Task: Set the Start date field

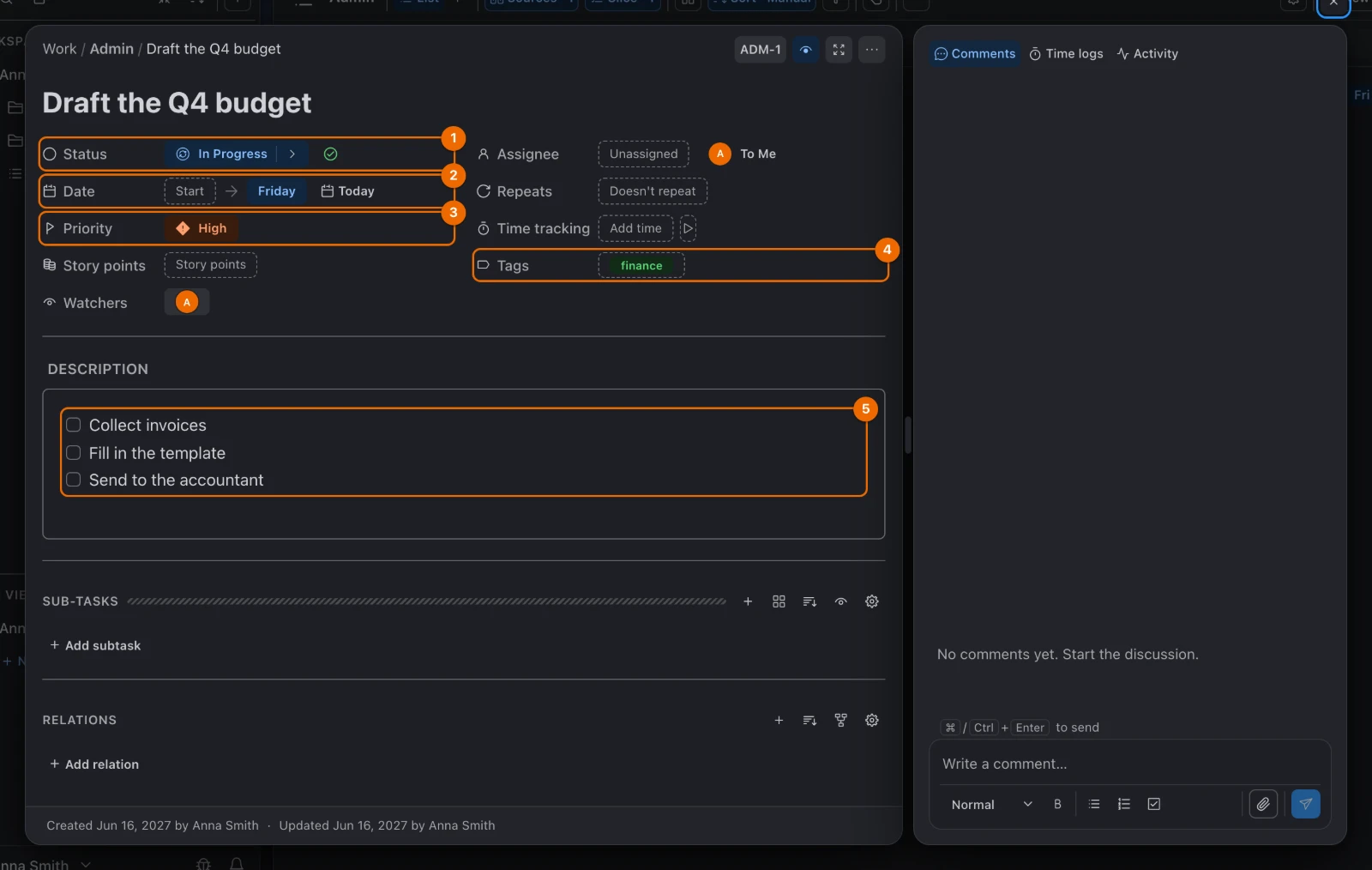Action: tap(190, 191)
